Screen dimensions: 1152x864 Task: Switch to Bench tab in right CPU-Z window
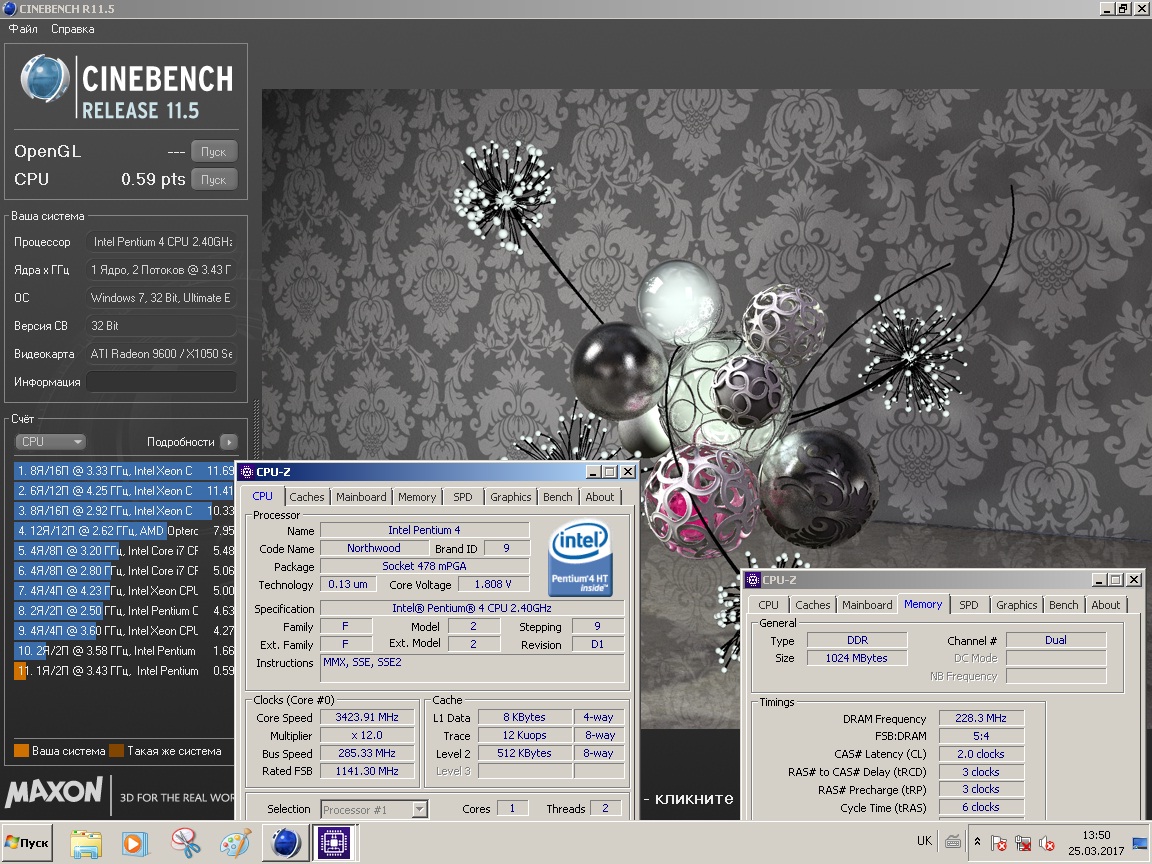tap(1064, 605)
